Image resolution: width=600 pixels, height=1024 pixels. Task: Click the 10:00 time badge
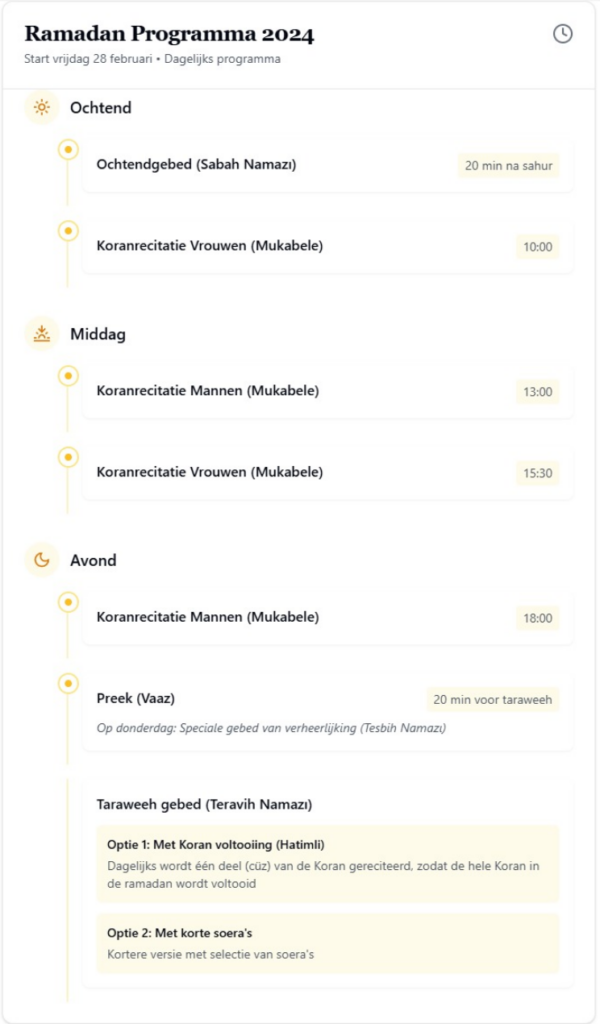click(537, 247)
